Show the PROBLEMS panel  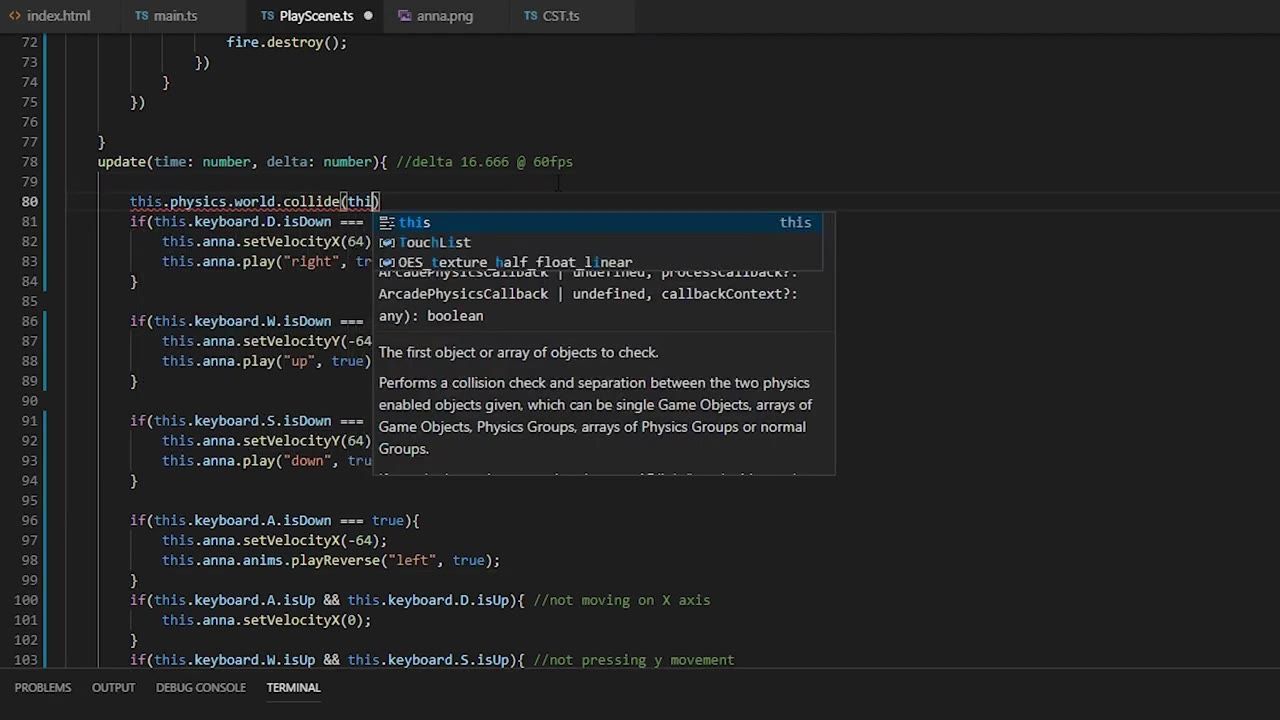43,688
